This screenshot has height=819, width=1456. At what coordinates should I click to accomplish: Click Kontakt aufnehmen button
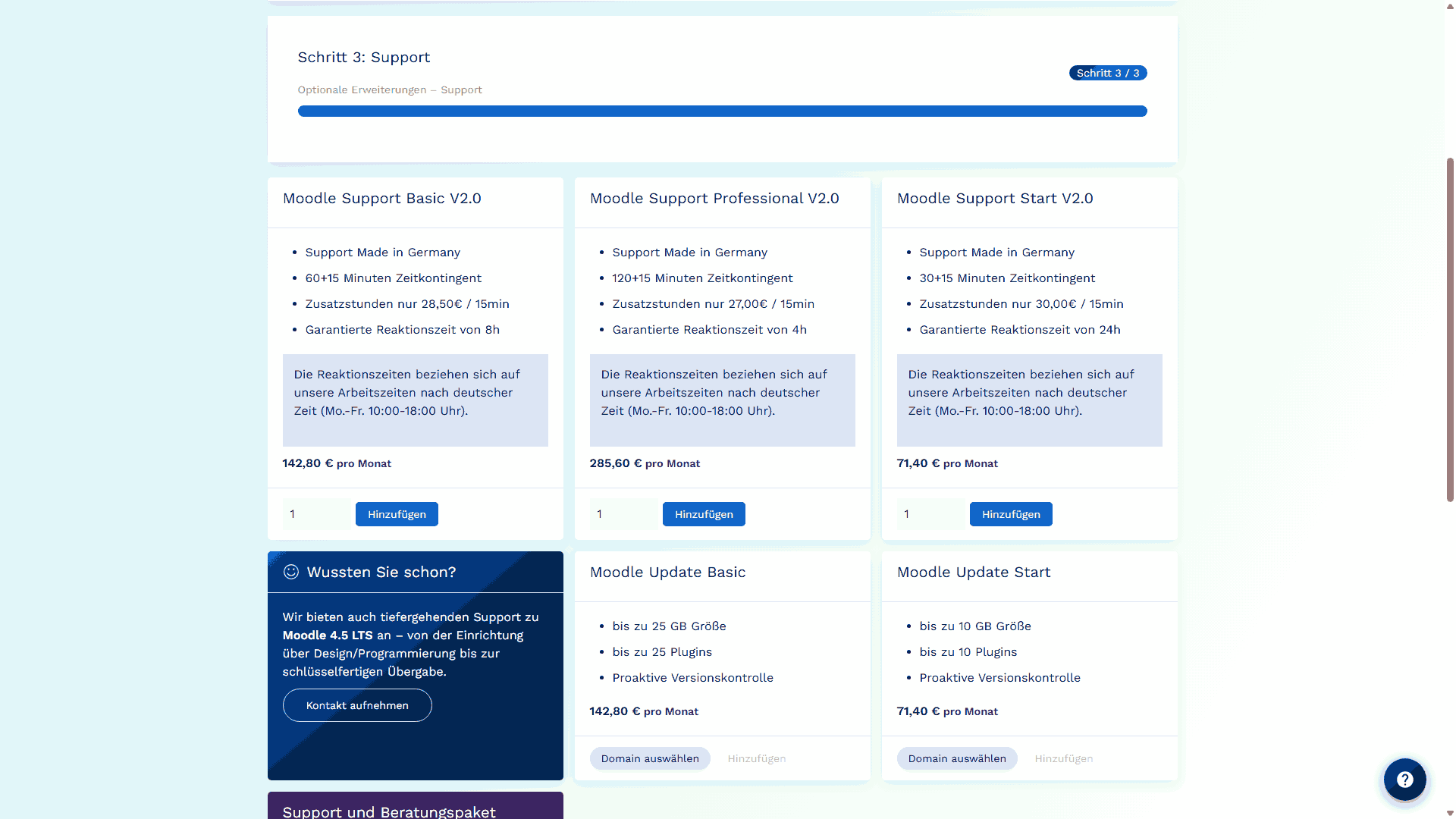357,705
